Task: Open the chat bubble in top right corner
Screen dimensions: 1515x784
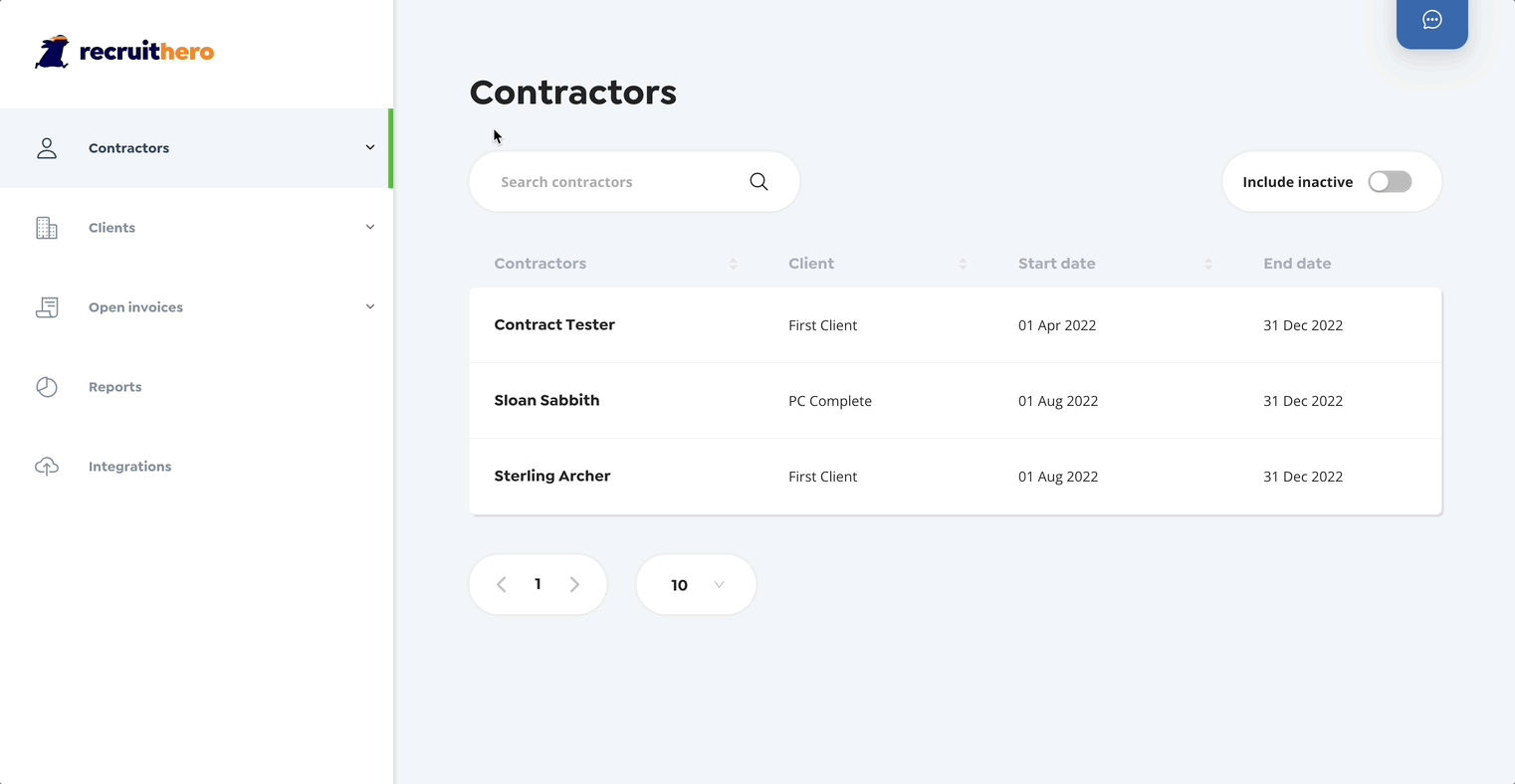Action: pyautogui.click(x=1431, y=21)
